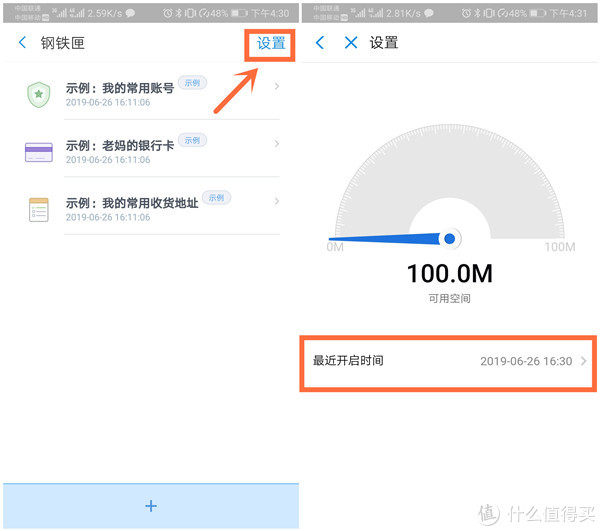Go back from the 设置 screen
The width and height of the screenshot is (600, 531).
[x=320, y=42]
